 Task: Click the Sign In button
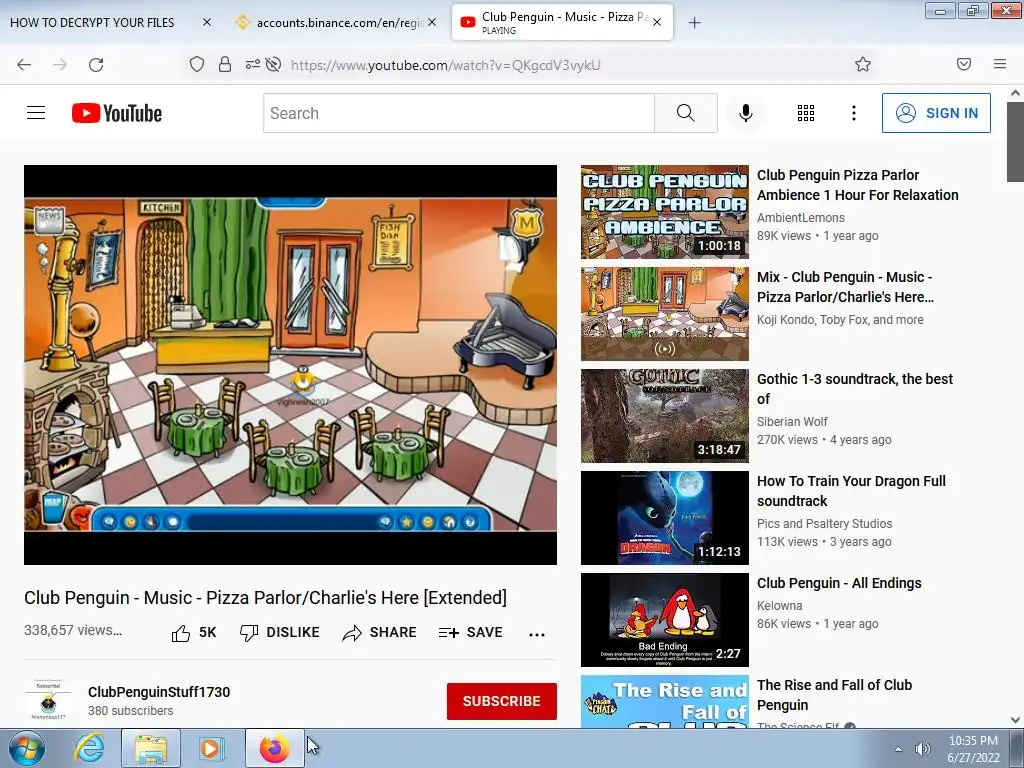point(936,113)
